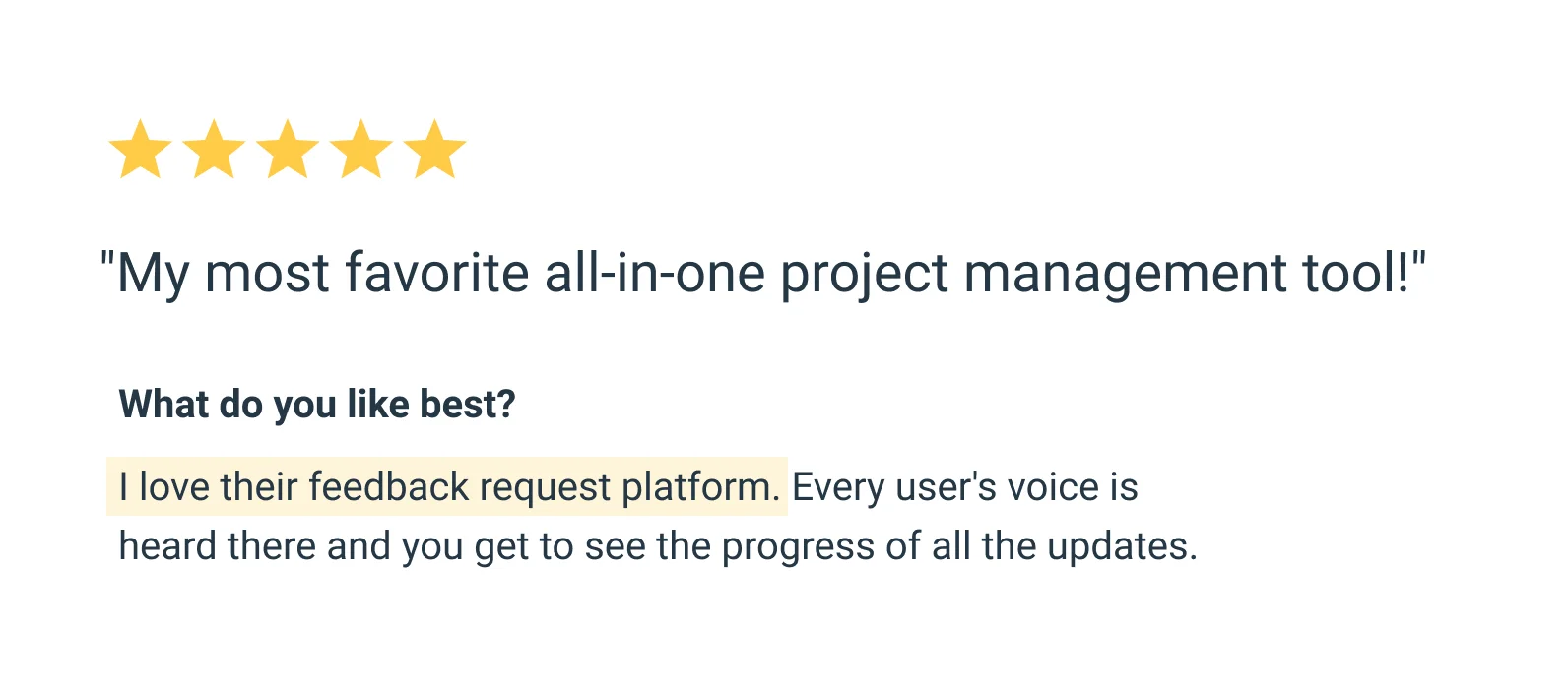Click the "What do you like best?" heading
The height and width of the screenshot is (697, 1568).
point(317,405)
